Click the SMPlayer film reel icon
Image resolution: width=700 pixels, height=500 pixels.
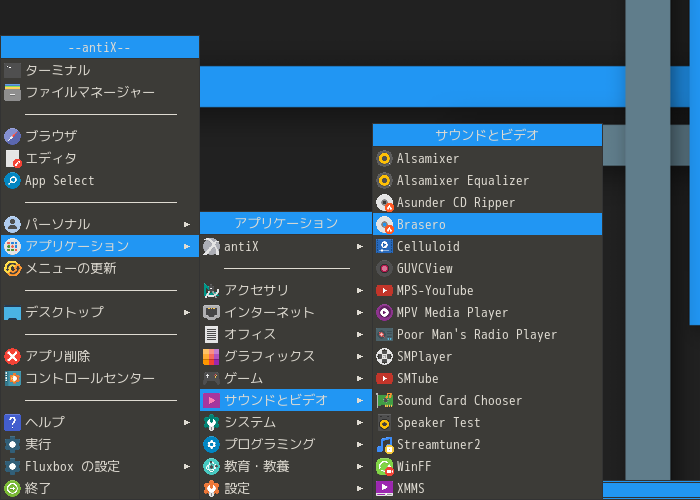click(x=384, y=356)
